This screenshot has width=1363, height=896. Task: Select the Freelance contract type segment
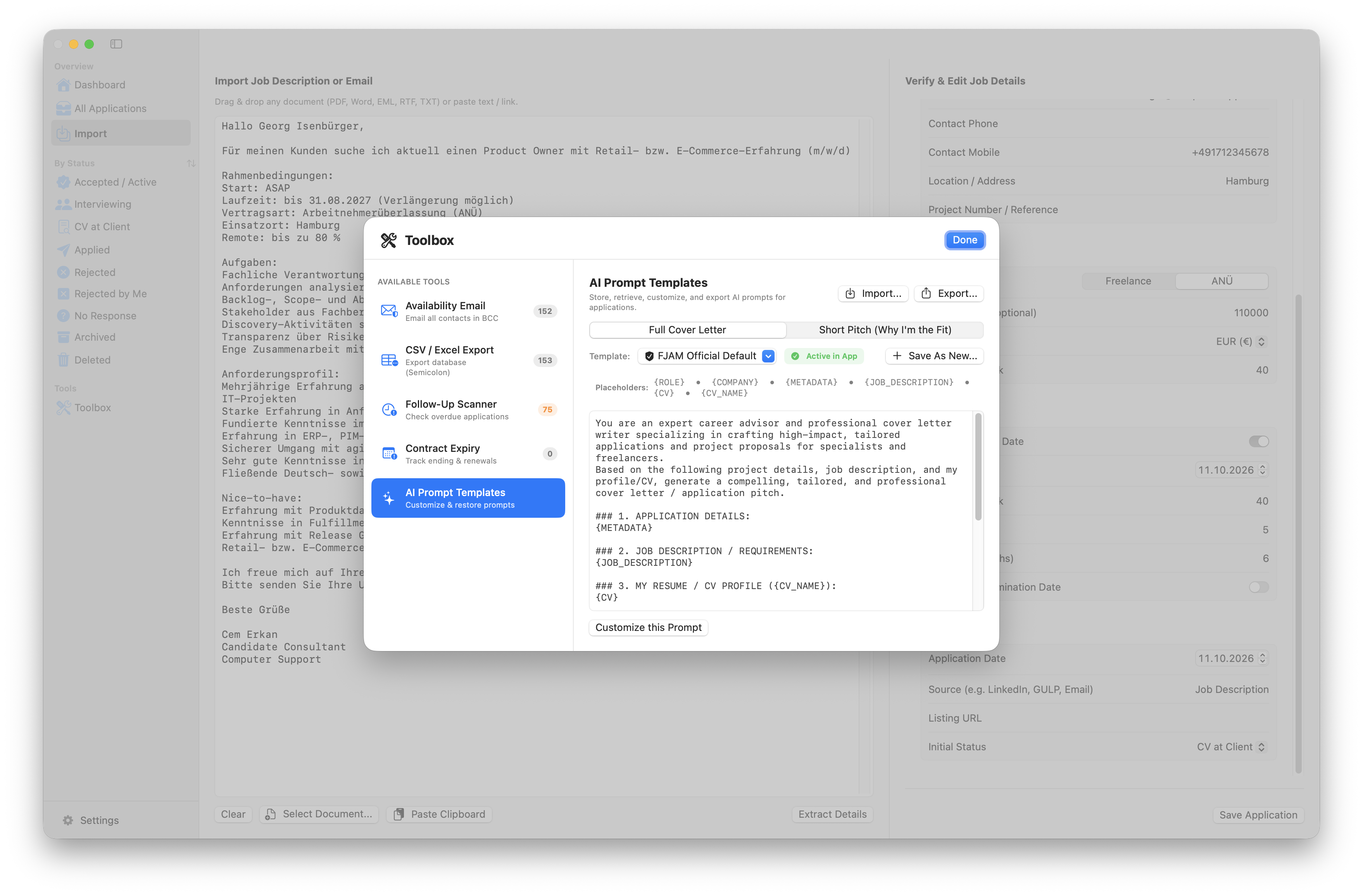click(1128, 281)
